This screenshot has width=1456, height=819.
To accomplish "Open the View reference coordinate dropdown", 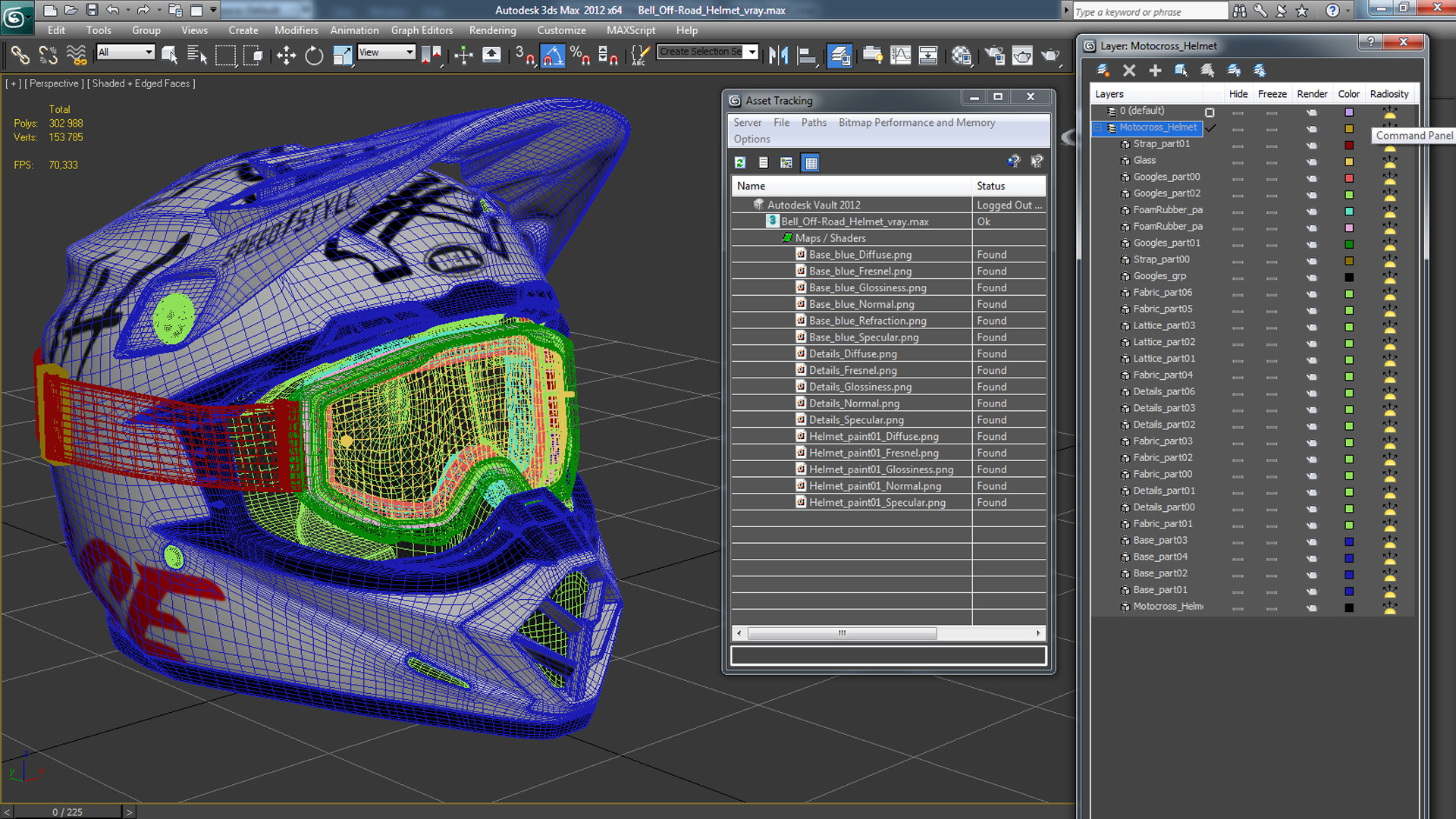I will click(387, 52).
